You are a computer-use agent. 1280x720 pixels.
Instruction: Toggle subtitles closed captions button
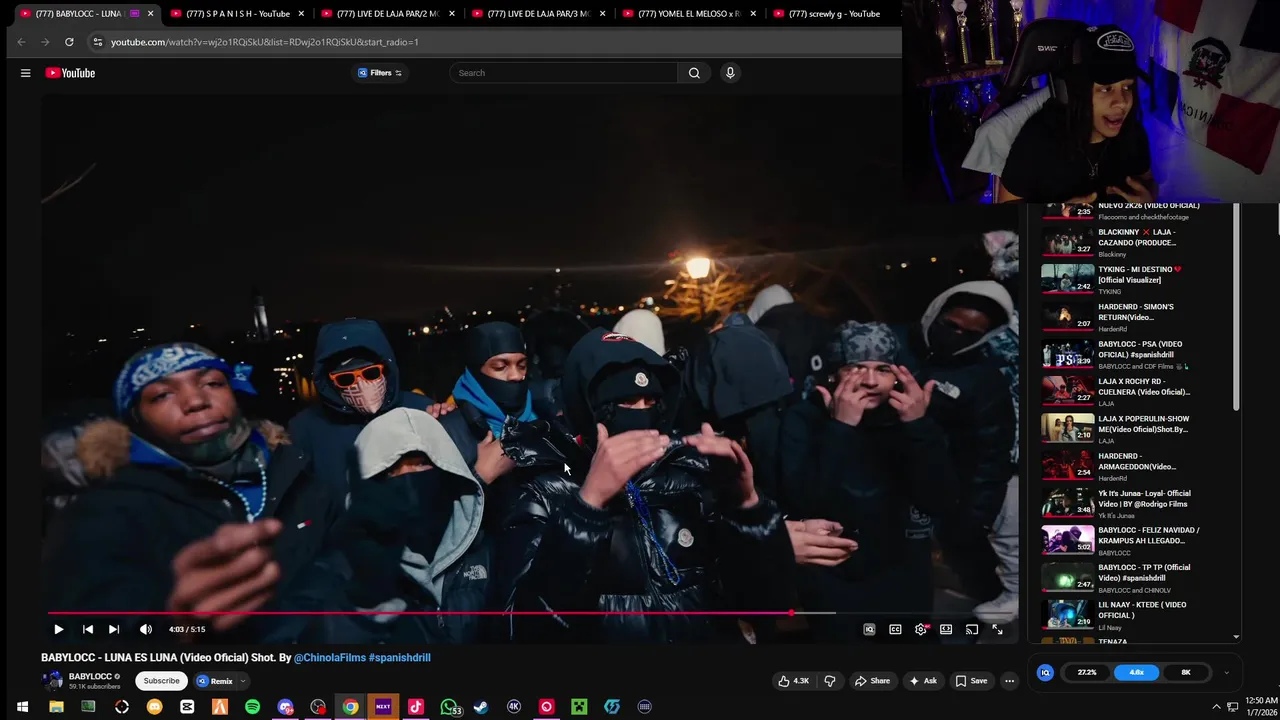tap(895, 629)
